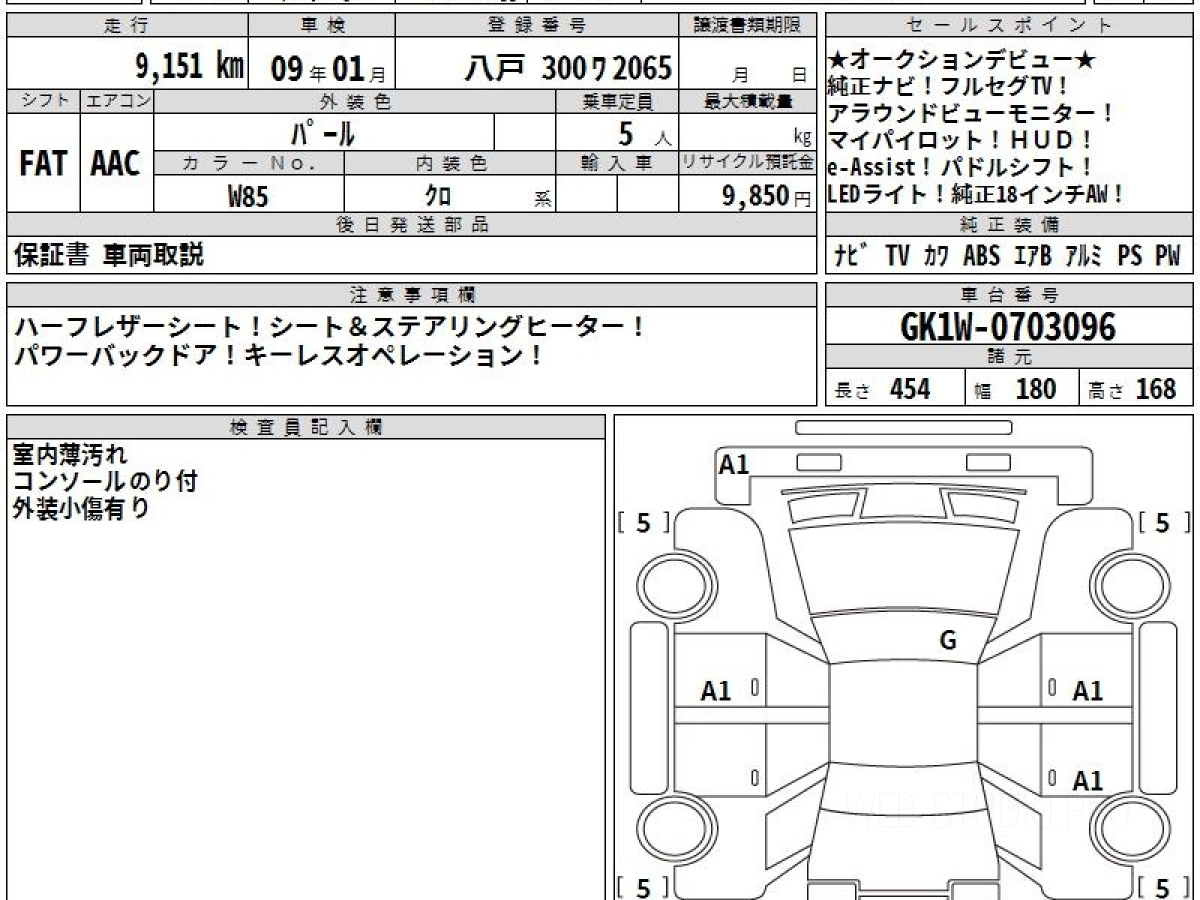
Task: Click the registration number 八戸 300ワ2065
Action: (x=568, y=68)
